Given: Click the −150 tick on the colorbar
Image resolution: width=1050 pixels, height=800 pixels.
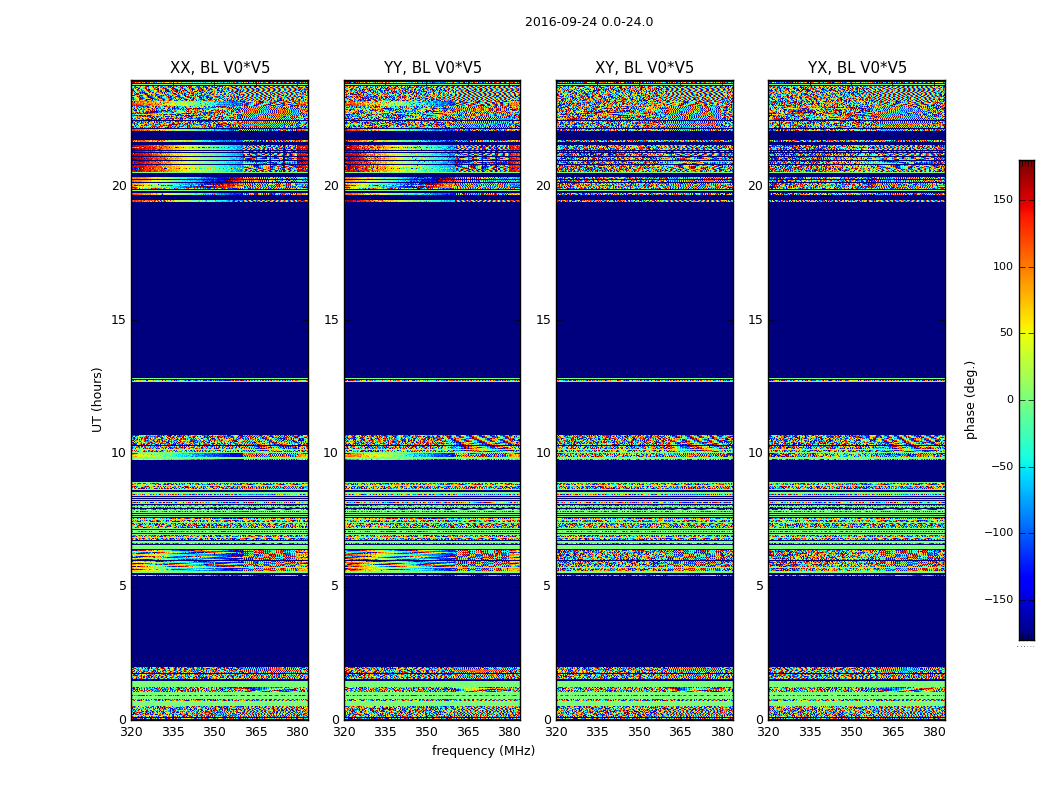Looking at the screenshot, I should pyautogui.click(x=998, y=599).
